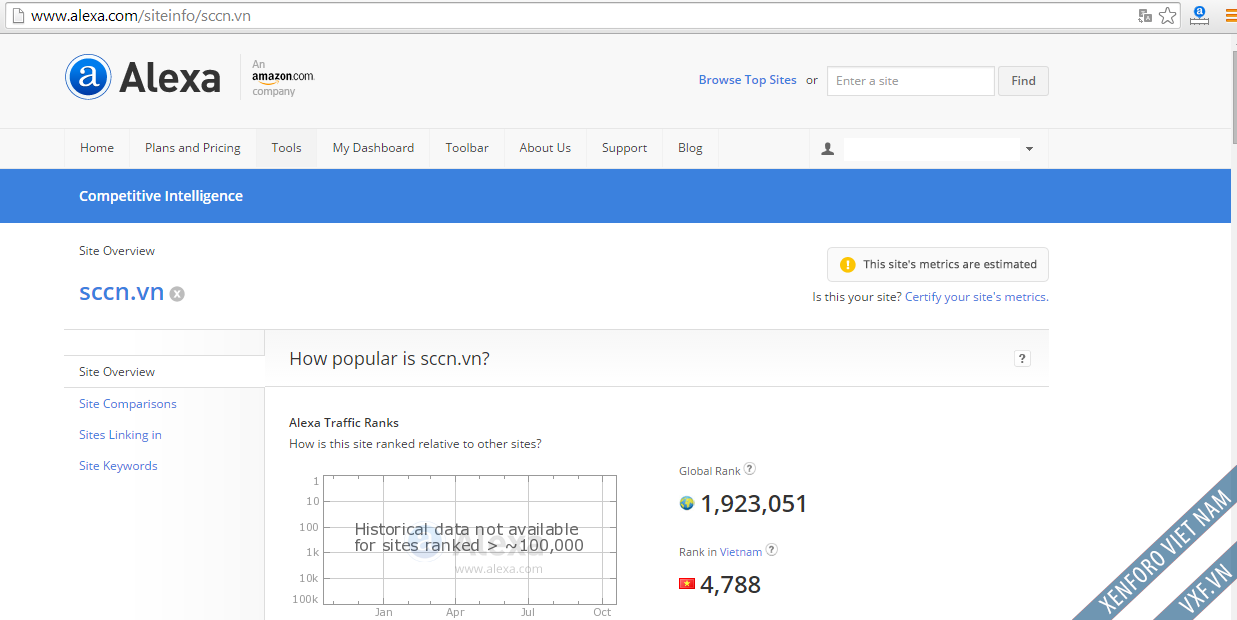Click the Global Rank value 1,923,051
1237x620 pixels.
point(754,504)
